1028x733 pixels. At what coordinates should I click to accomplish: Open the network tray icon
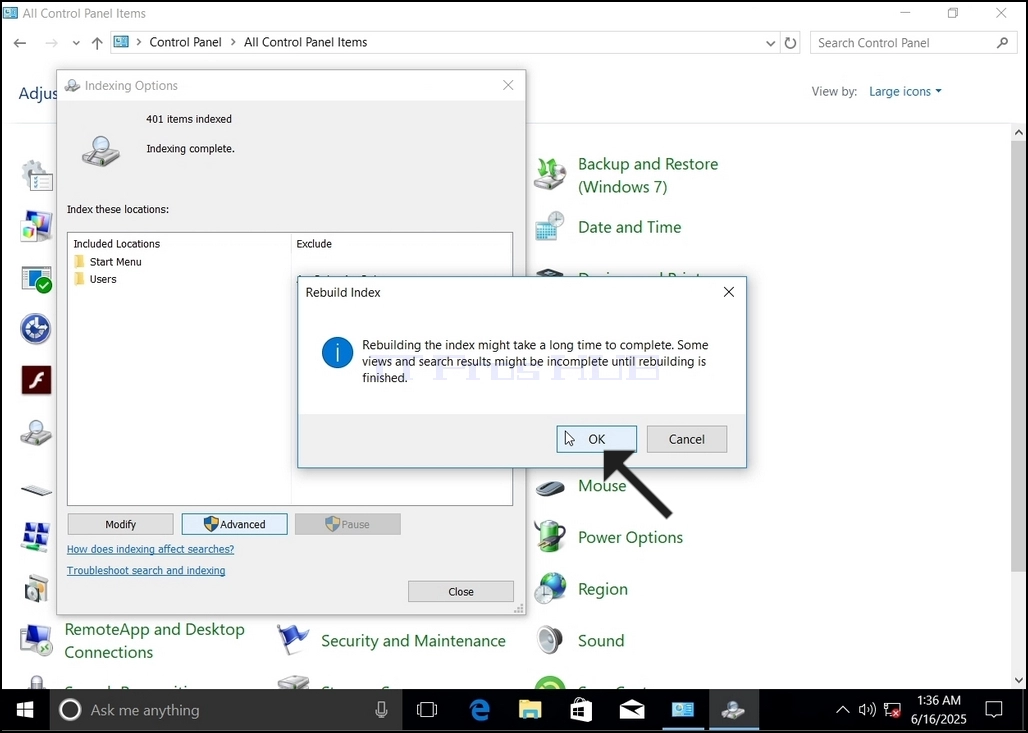point(892,710)
